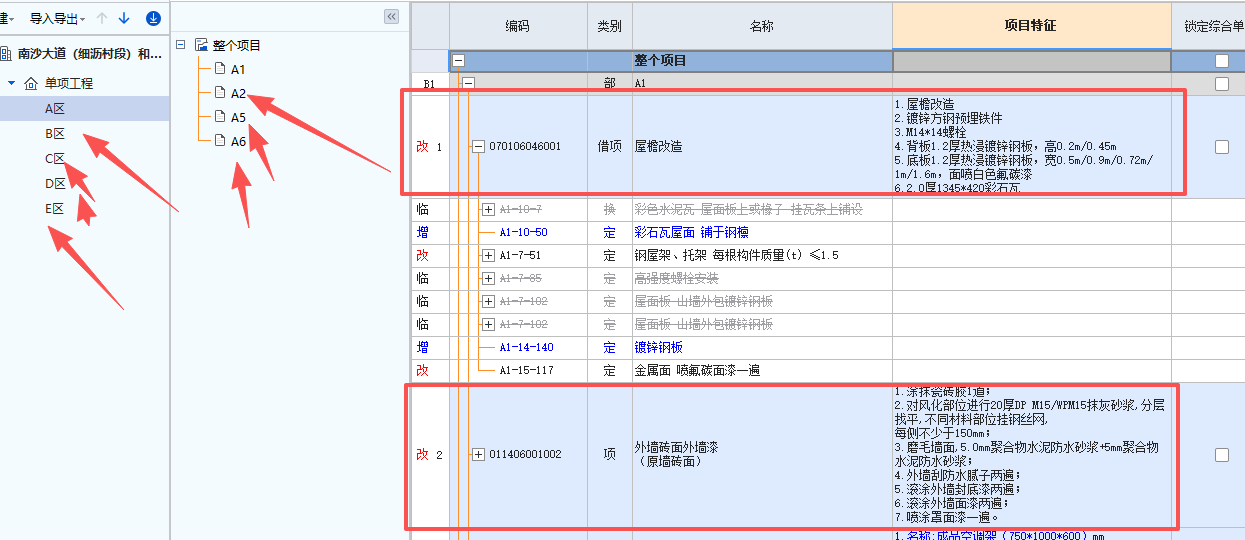
Task: Expand item 011406001002 using its plus box
Action: click(x=478, y=454)
